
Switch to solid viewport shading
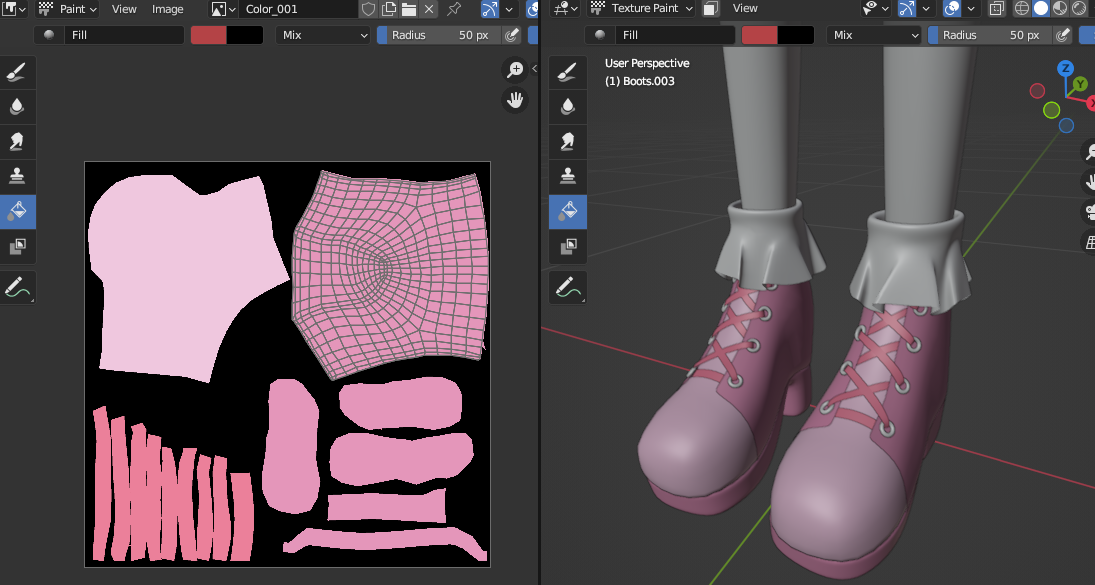coord(1041,8)
